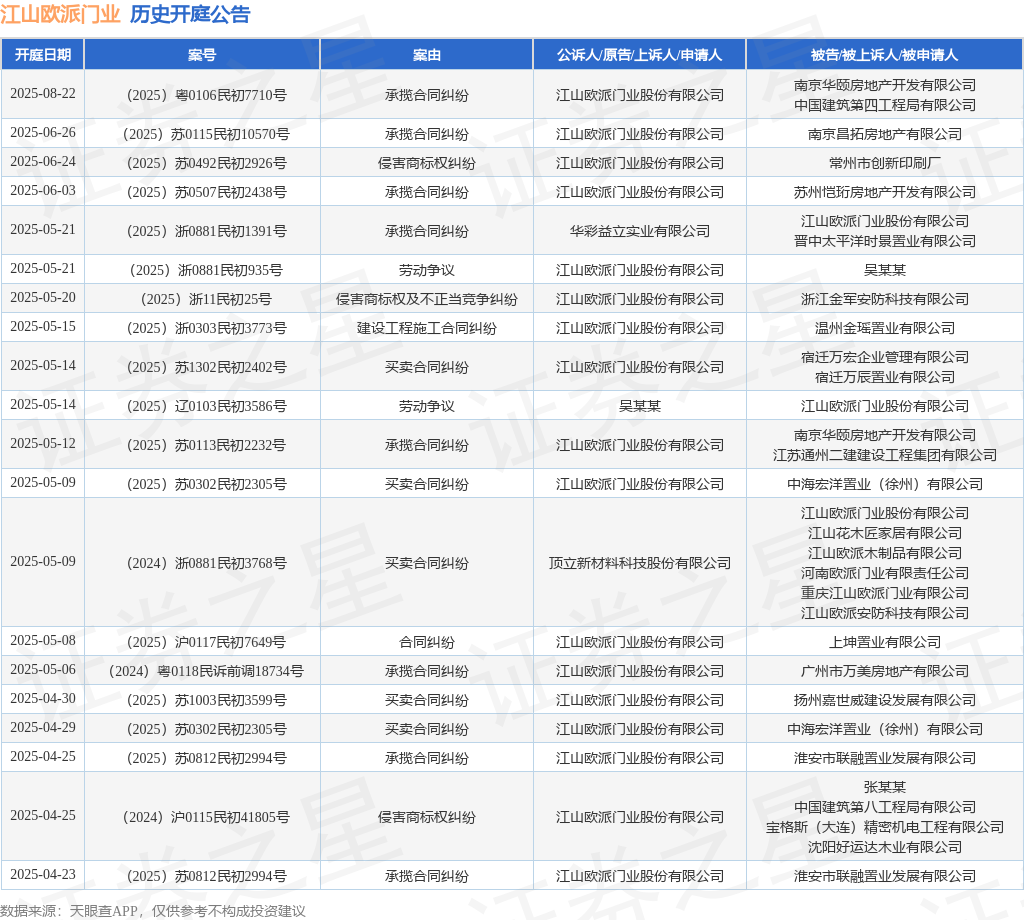This screenshot has width=1024, height=920.
Task: Select defendant 中国建筑第四工程局有限公司
Action: coord(885,105)
